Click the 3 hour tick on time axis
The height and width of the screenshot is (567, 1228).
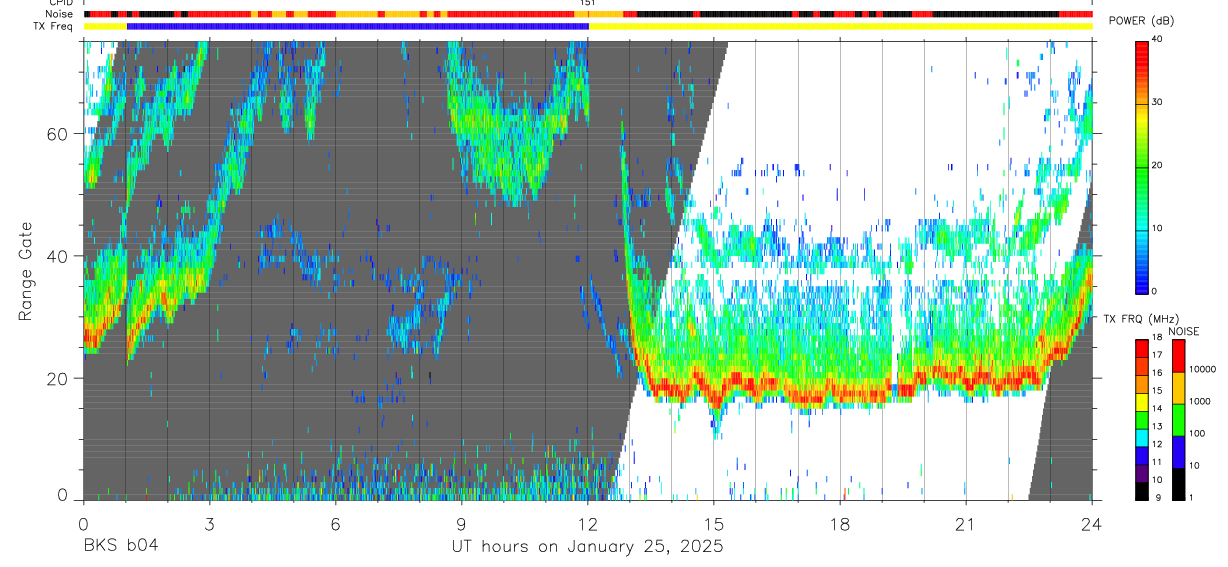pyautogui.click(x=209, y=523)
